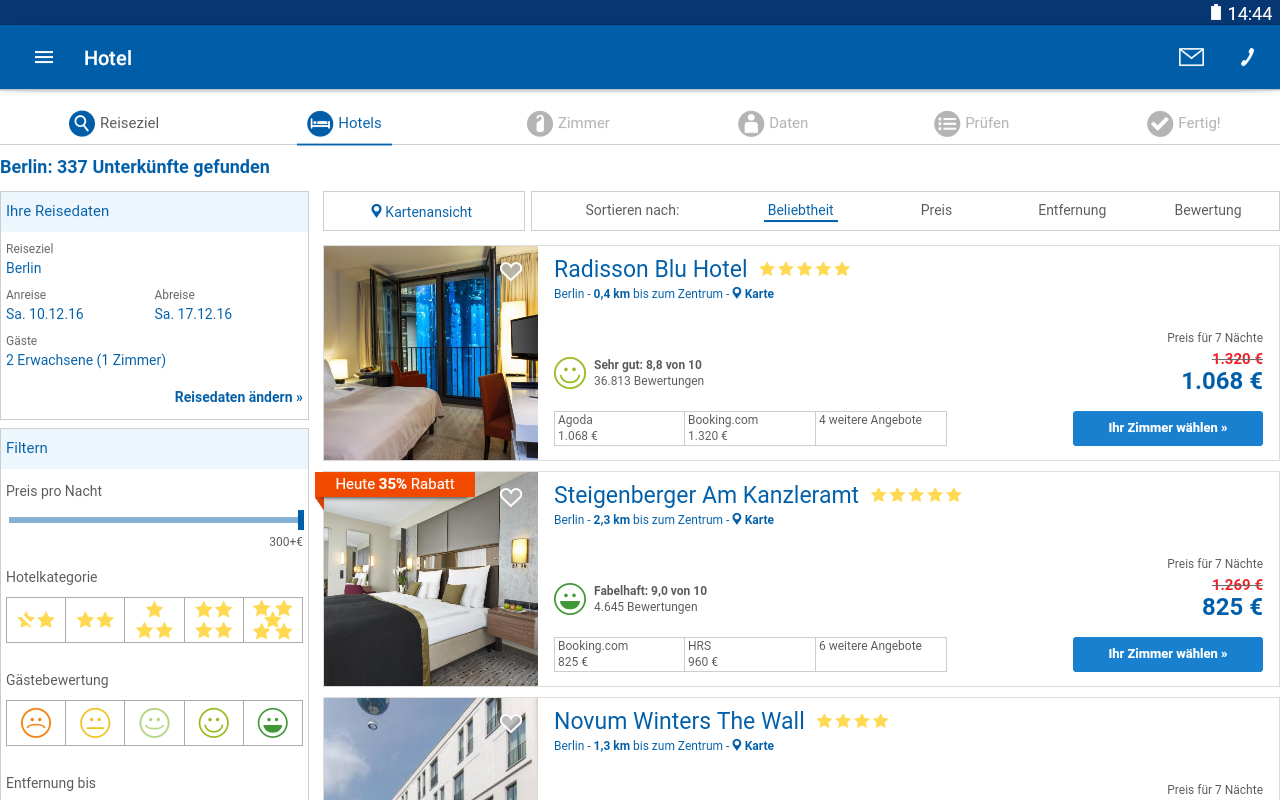Tap the mail envelope icon
1280x800 pixels.
tap(1191, 57)
